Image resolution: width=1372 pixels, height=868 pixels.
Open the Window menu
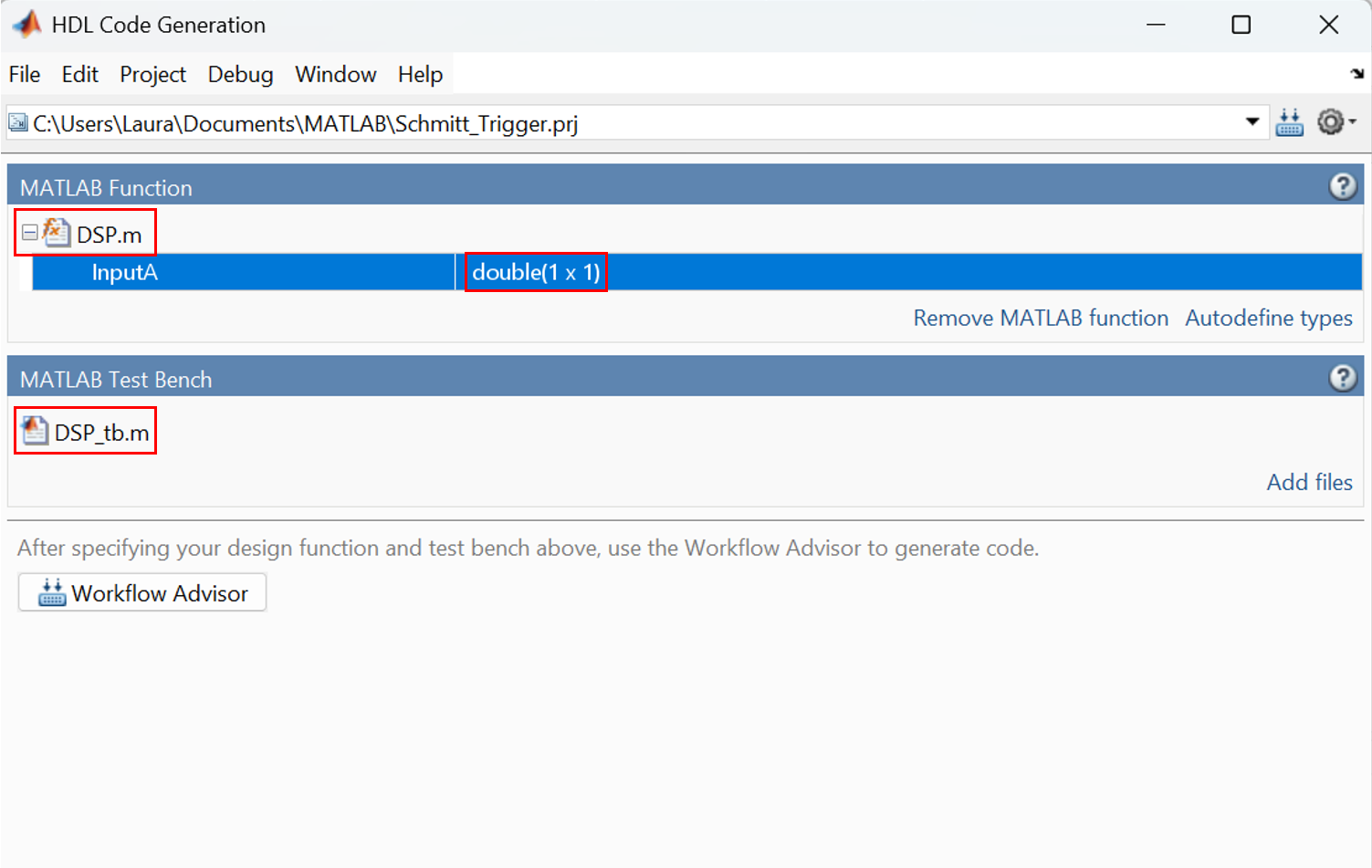(x=335, y=74)
